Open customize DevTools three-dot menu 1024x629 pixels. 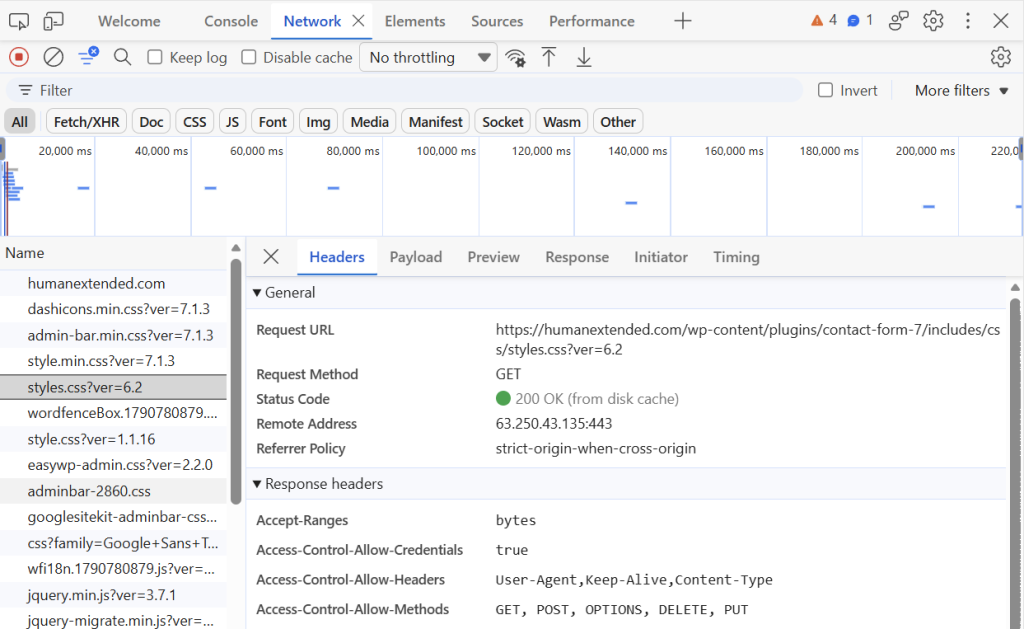point(968,21)
